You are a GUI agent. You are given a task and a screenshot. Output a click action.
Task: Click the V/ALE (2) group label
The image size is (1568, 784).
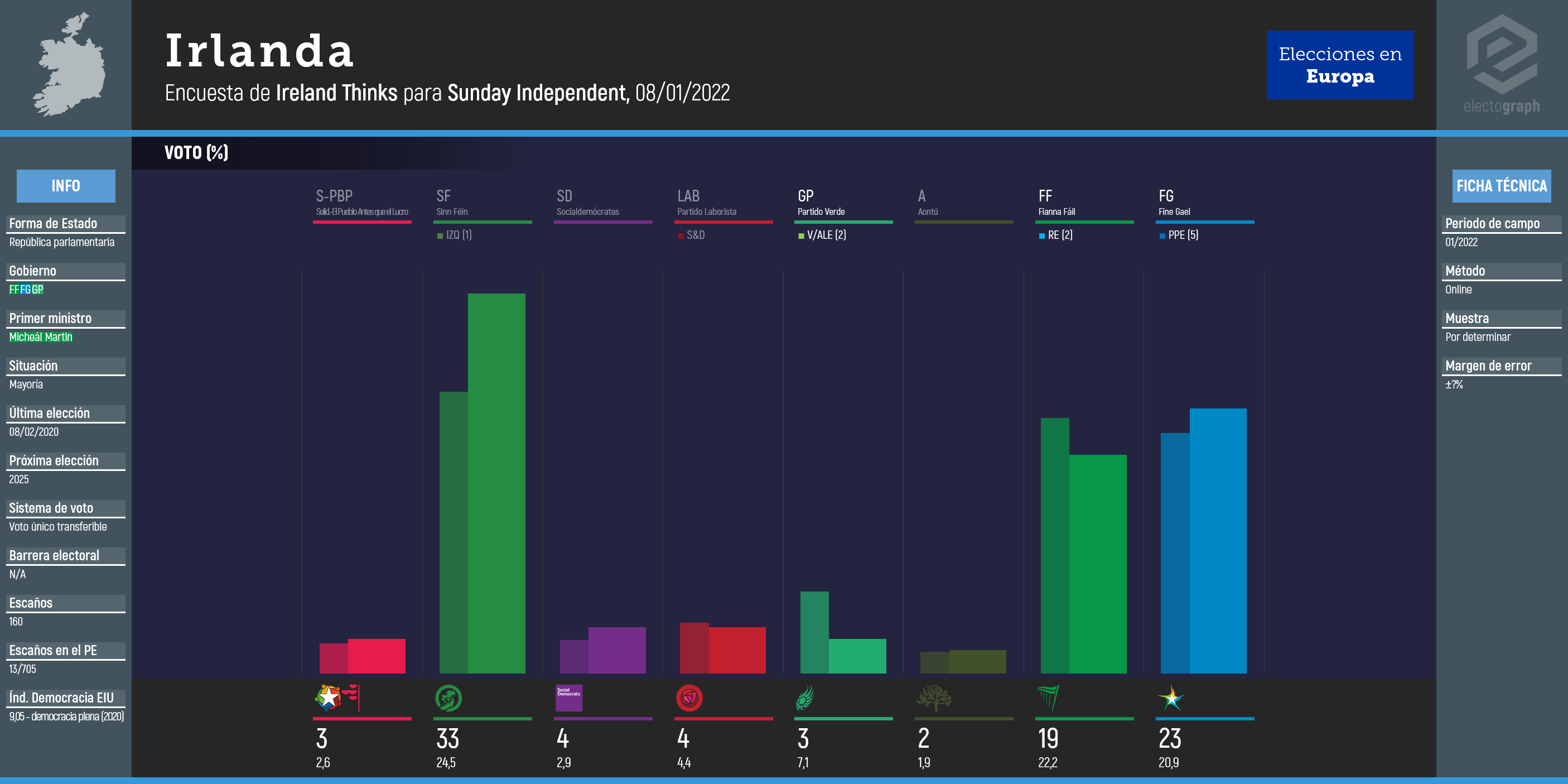coord(826,235)
